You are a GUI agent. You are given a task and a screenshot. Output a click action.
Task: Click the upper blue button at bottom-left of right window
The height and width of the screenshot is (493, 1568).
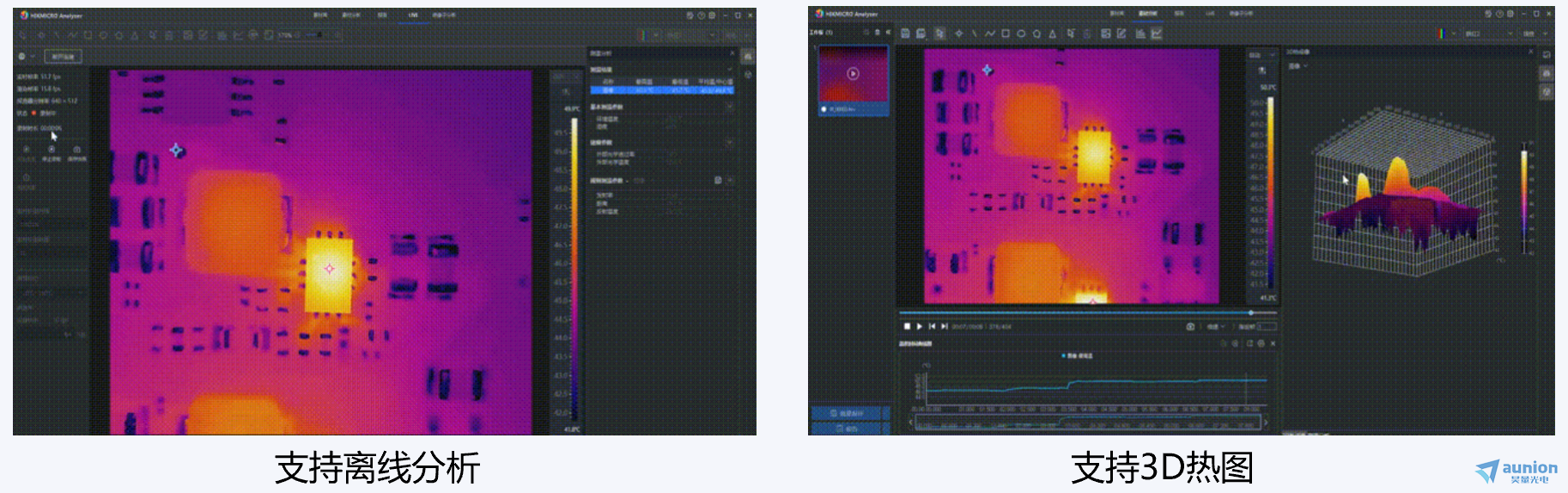849,414
